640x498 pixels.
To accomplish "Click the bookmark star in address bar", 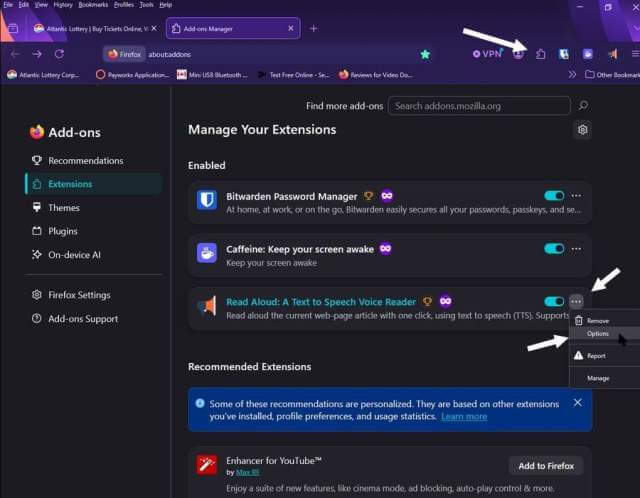I will pos(425,54).
